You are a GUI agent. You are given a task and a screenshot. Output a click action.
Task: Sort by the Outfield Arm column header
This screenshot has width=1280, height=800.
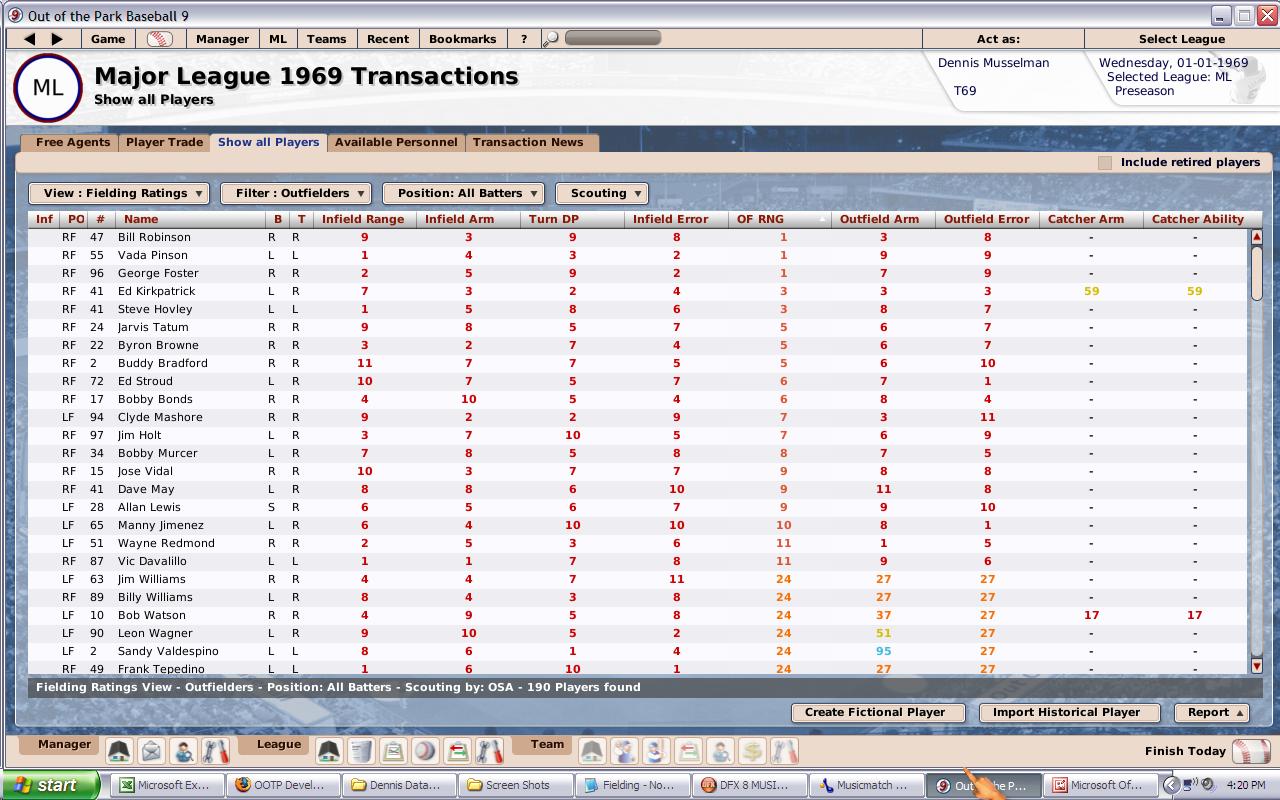(882, 219)
